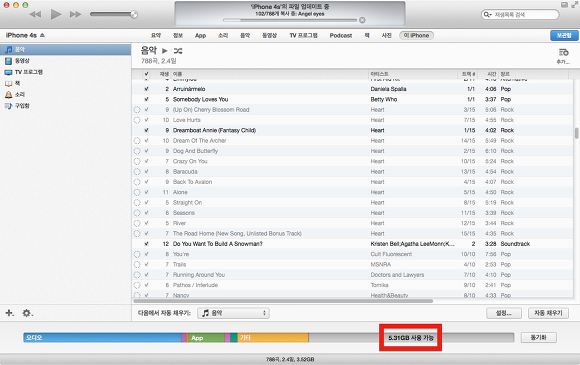The width and height of the screenshot is (580, 365).
Task: Click pending-sync circle icon next to Dog And Butterfly
Action: [x=137, y=151]
